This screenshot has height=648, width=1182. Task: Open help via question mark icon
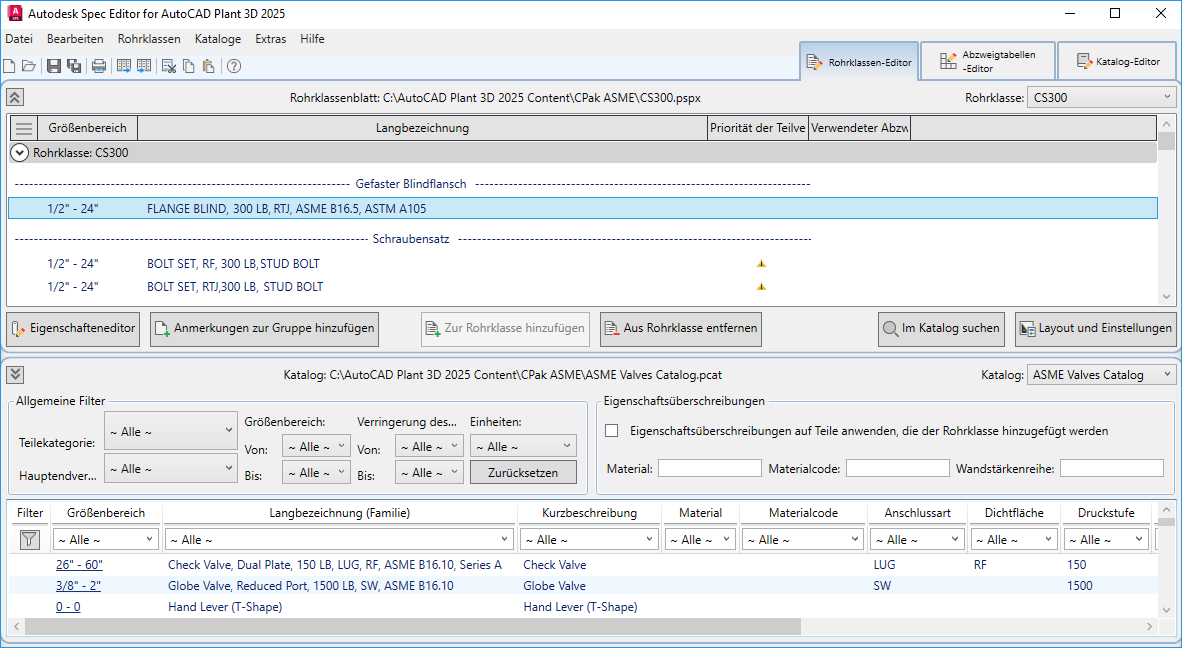tap(234, 66)
